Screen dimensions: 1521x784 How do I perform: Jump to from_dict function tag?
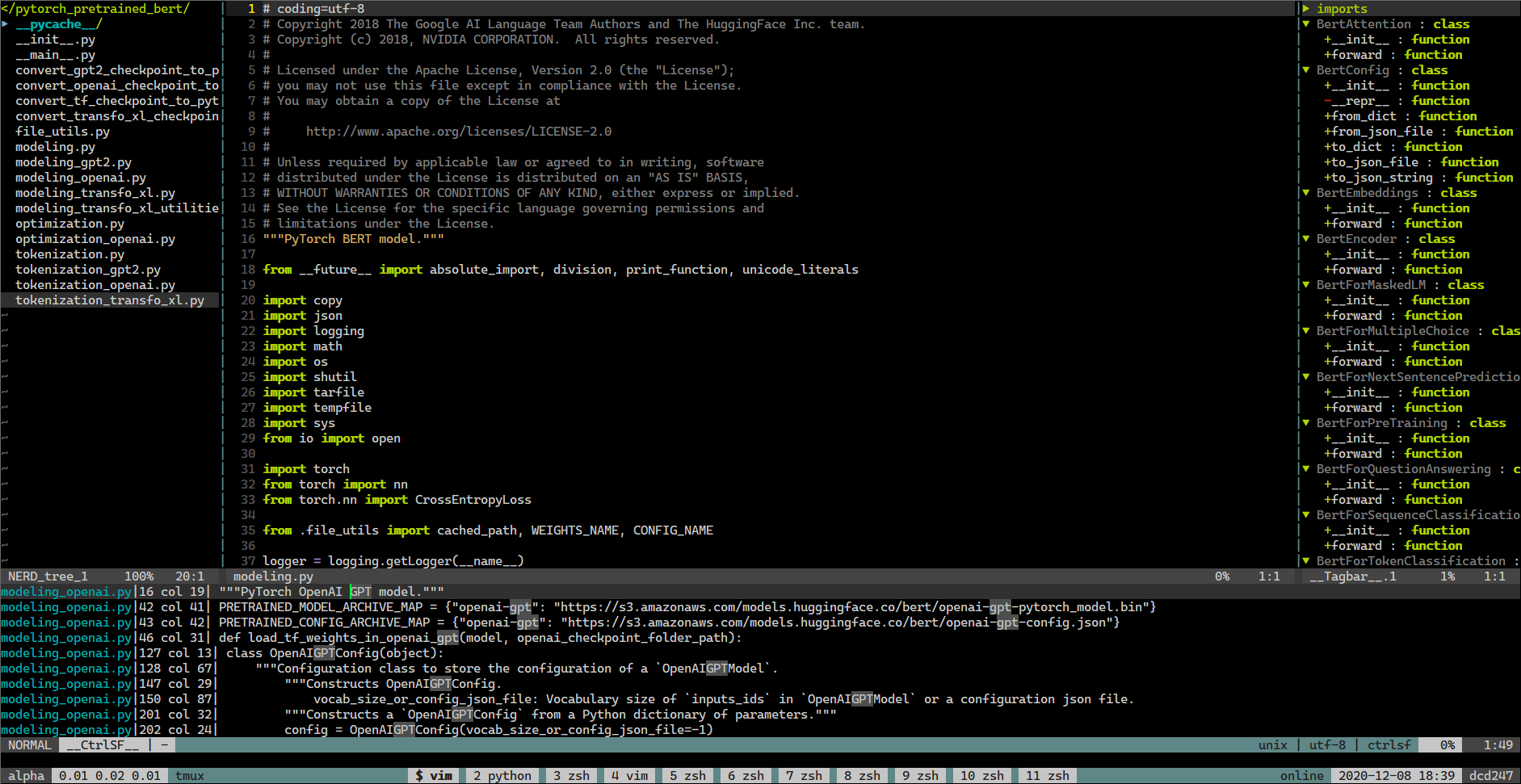point(1401,116)
